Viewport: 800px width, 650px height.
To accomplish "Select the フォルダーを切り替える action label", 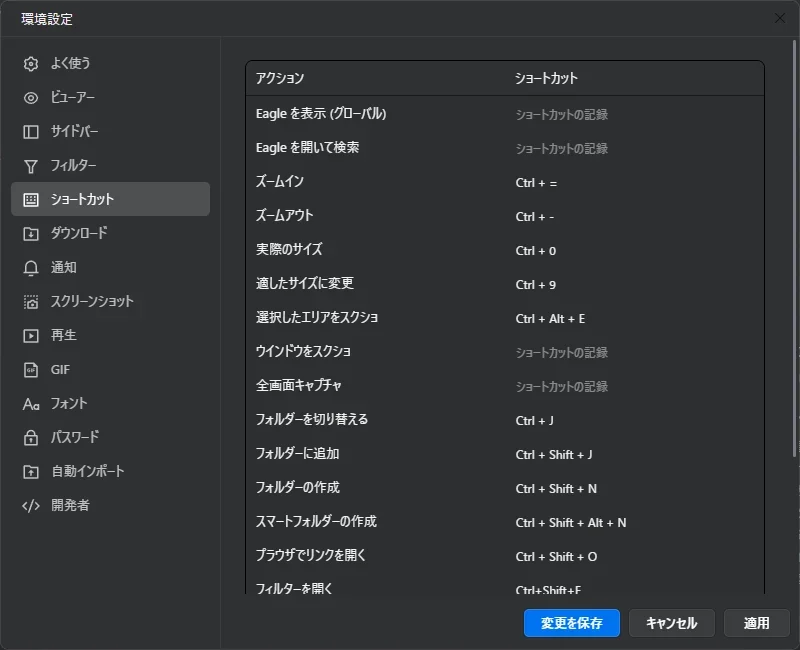I will [312, 419].
